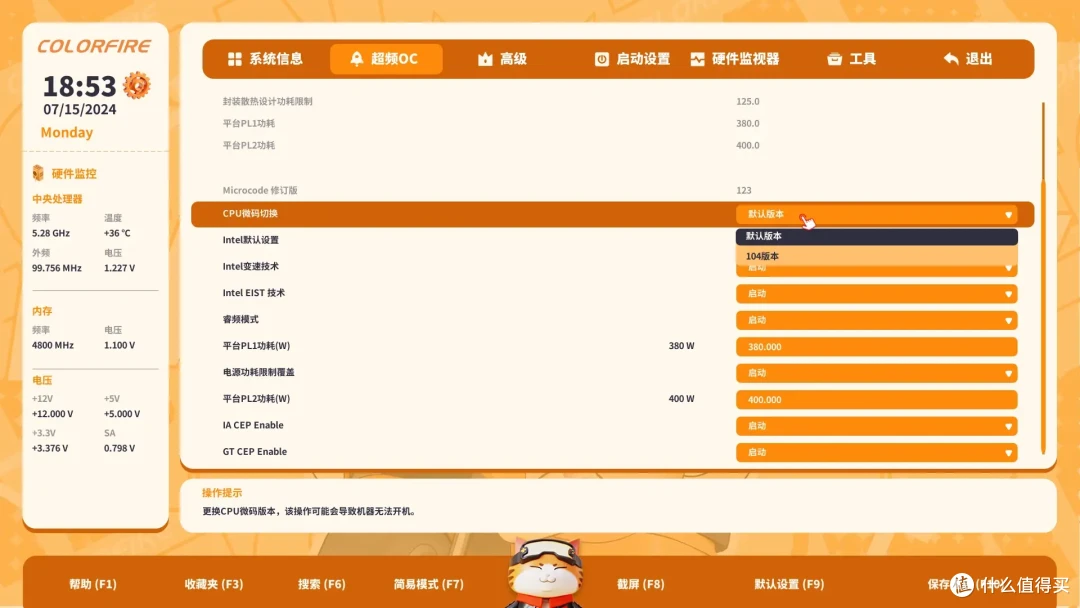
Task: Click the 380 W hint text
Action: pyautogui.click(x=681, y=346)
